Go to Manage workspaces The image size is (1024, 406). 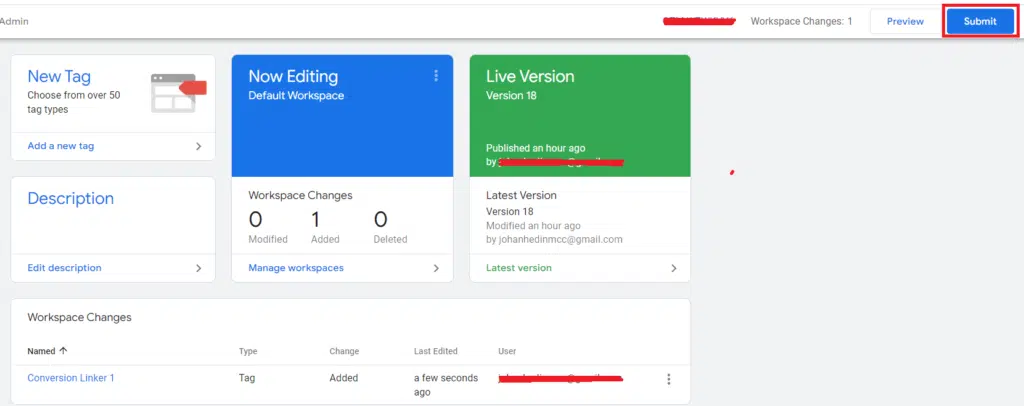[x=296, y=268]
